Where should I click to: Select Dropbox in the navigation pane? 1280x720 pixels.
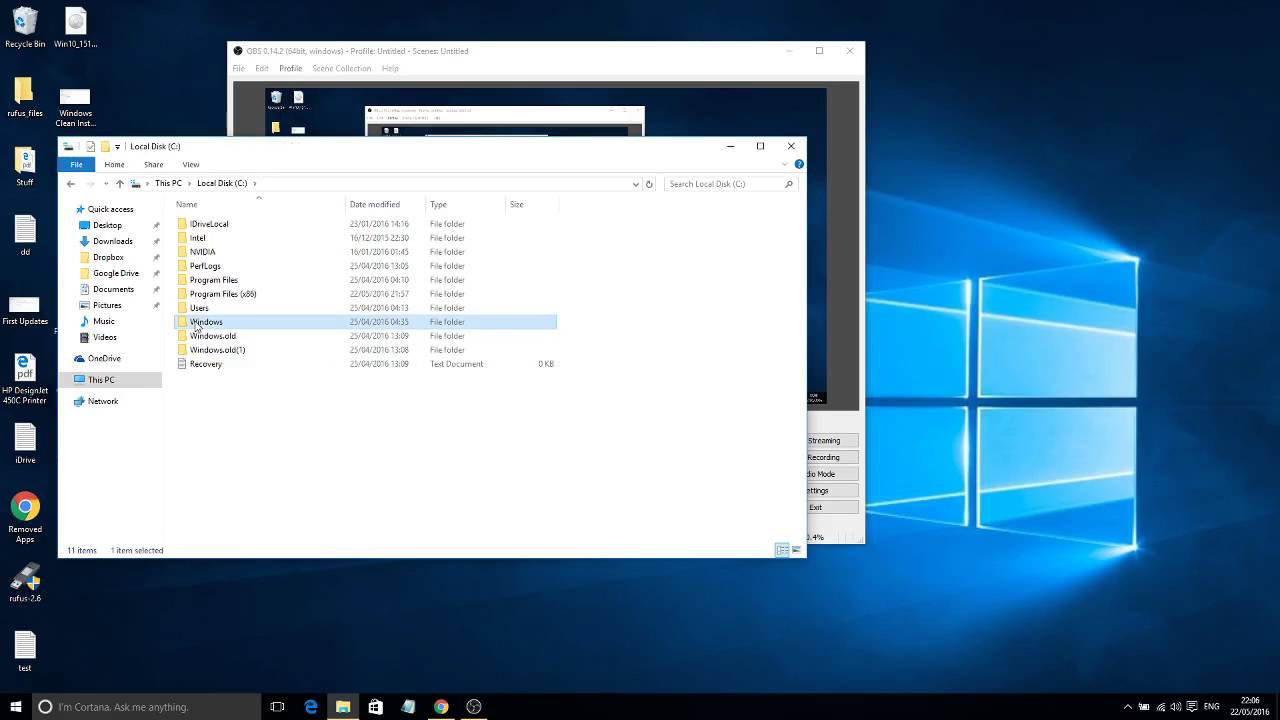click(108, 257)
